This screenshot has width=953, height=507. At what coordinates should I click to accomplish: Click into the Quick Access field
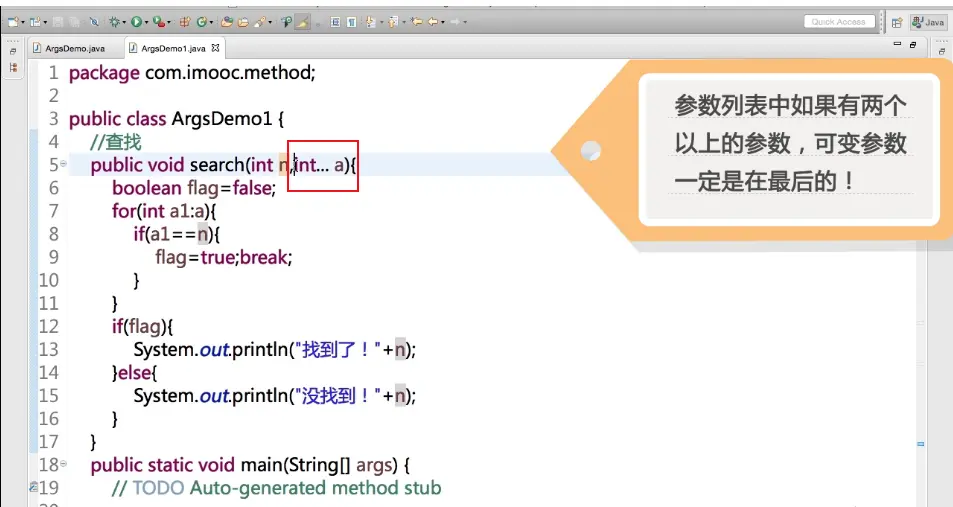click(x=839, y=22)
